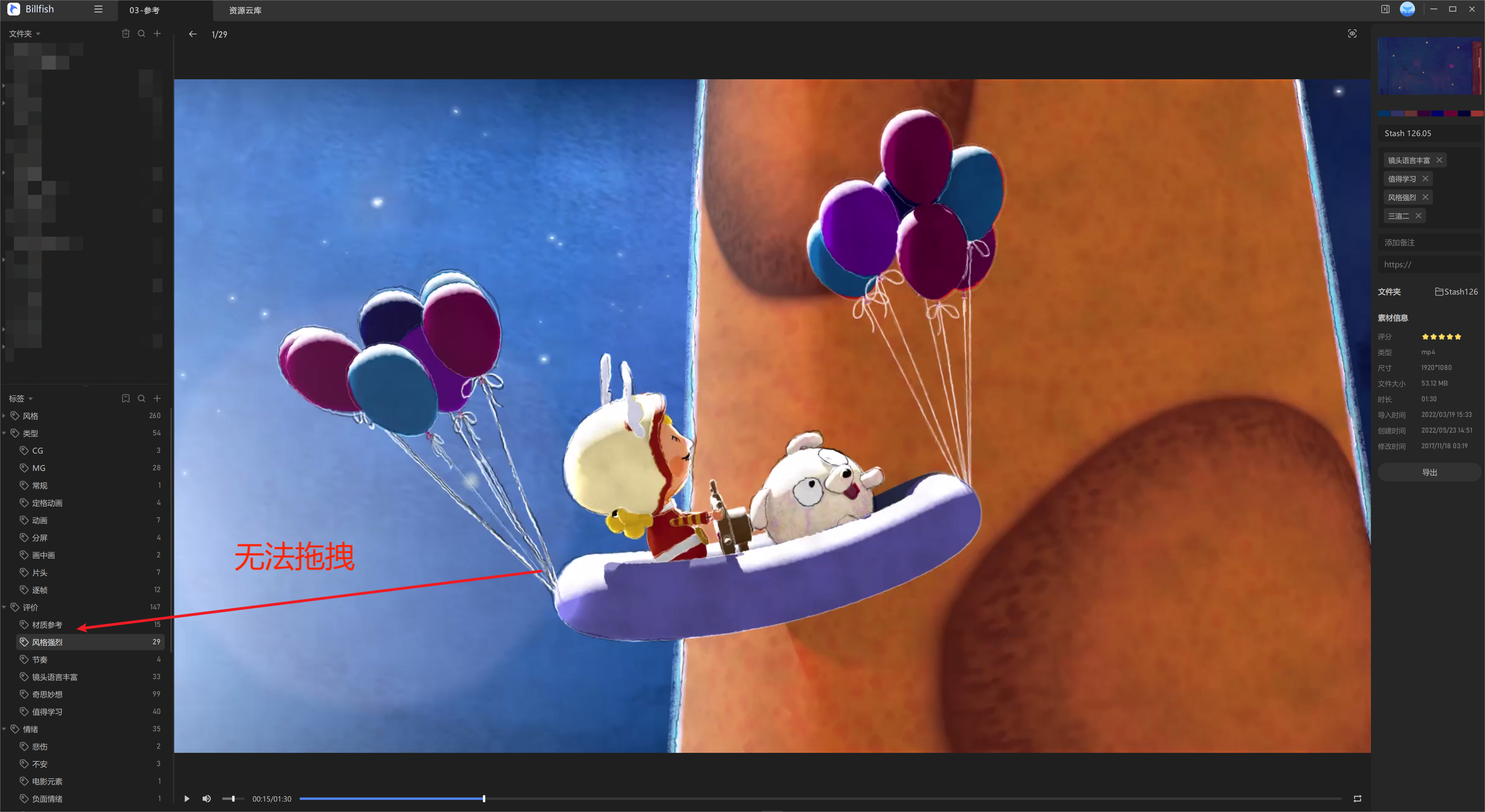Select the 片头 tag
Screen dimensions: 1485x812
pos(90,572)
